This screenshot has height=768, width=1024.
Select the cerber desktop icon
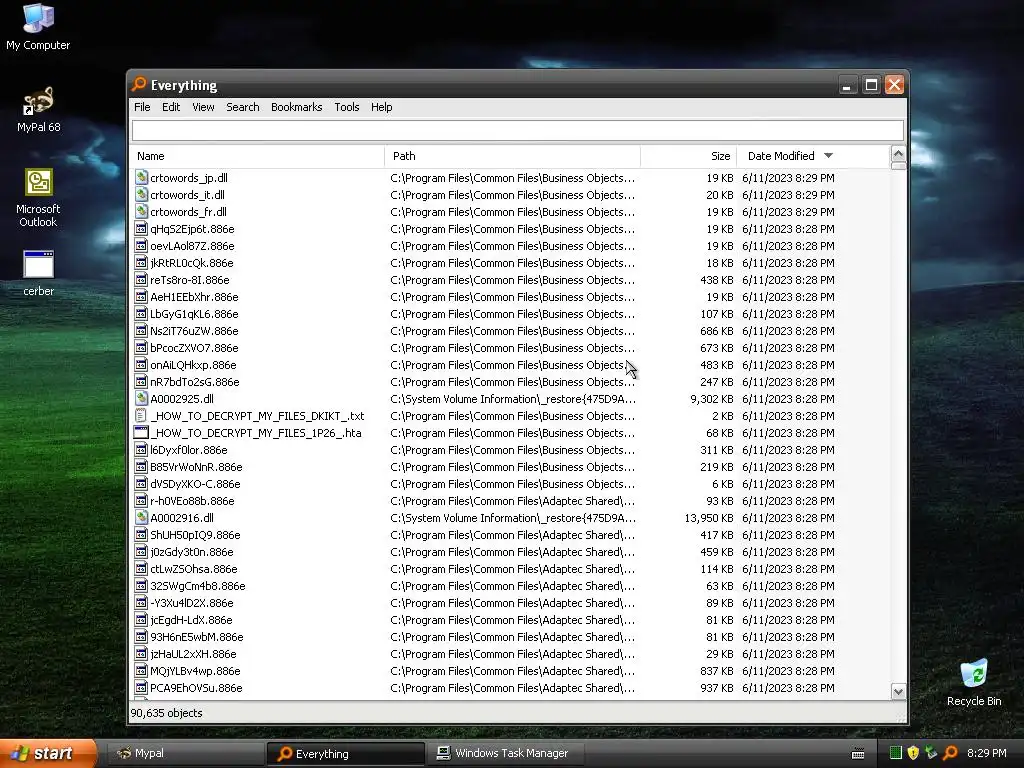pyautogui.click(x=38, y=273)
